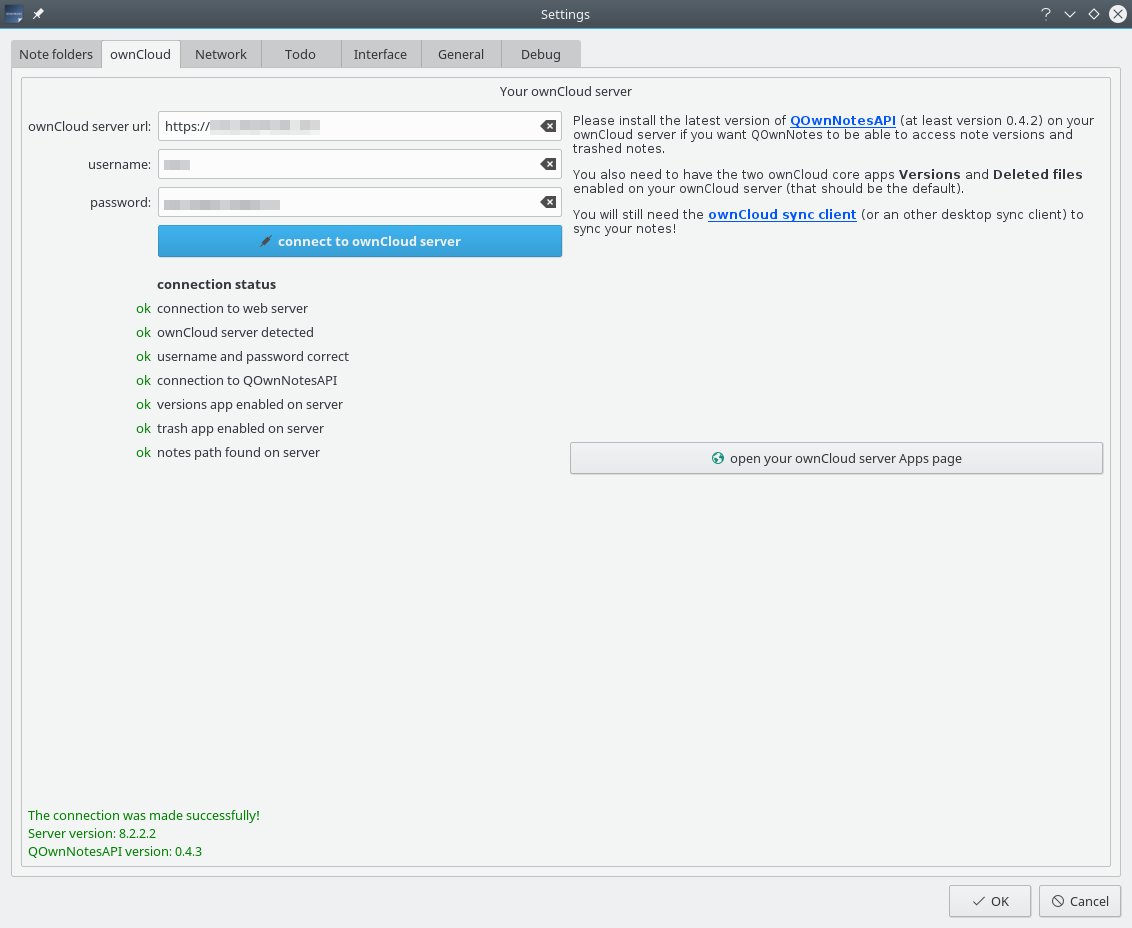Screen dimensions: 1132x928
Task: Clear the password field
Action: (x=548, y=202)
